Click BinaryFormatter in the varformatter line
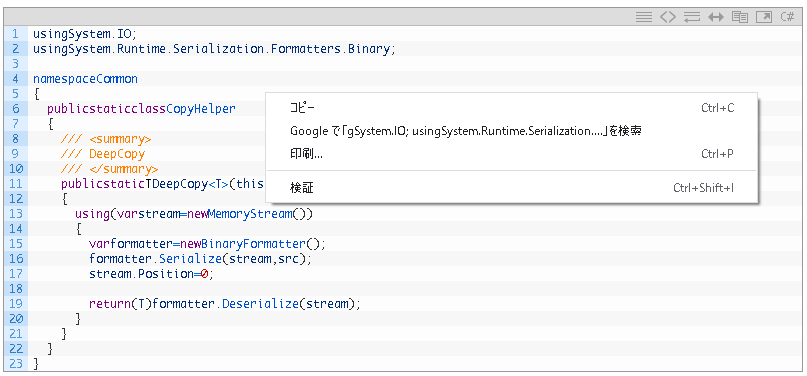 click(x=253, y=244)
